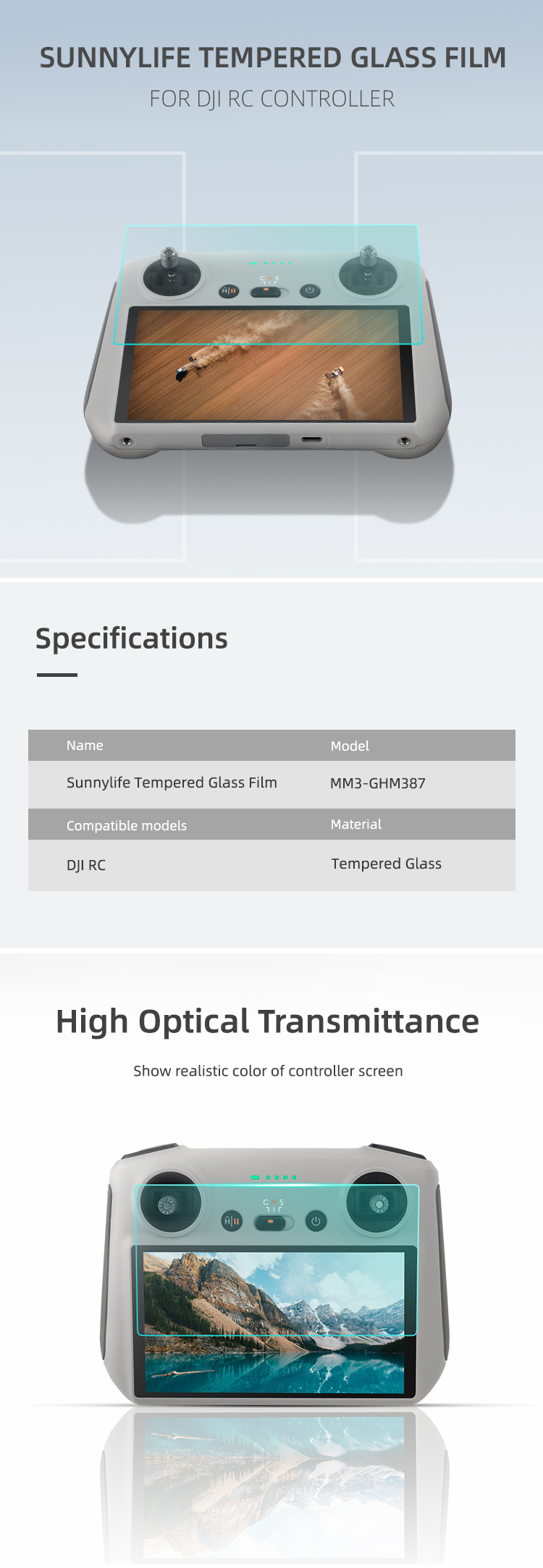Image resolution: width=543 pixels, height=1568 pixels.
Task: Click the Compatible models header cell
Action: tap(127, 825)
